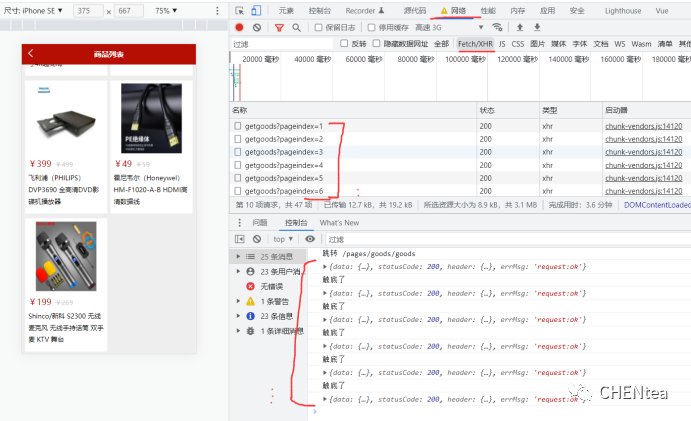Click the inspect element picker icon

click(240, 10)
